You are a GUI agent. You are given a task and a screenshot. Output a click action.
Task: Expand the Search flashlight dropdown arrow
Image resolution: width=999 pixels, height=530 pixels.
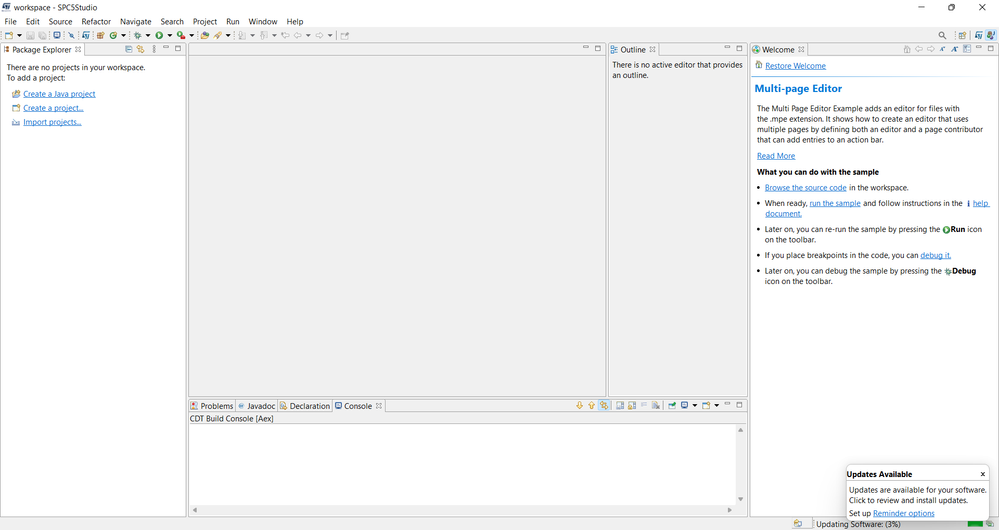pos(228,36)
